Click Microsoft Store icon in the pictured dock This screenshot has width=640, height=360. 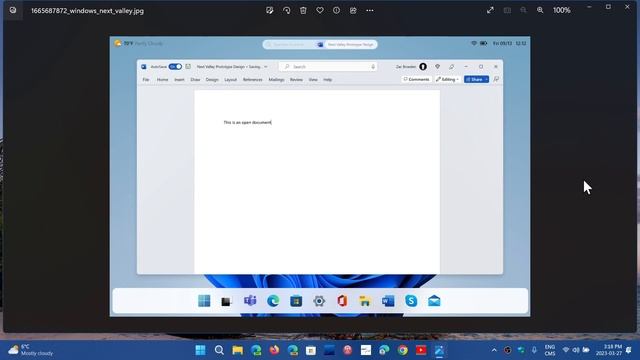(x=296, y=301)
